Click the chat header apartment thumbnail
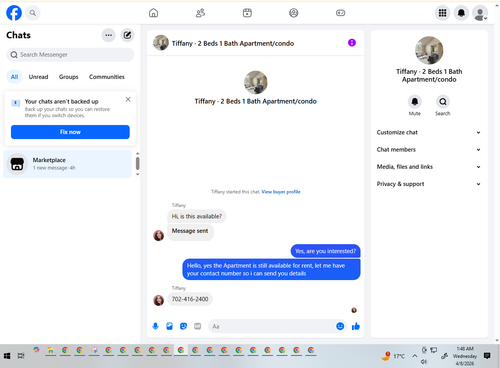Image resolution: width=500 pixels, height=368 pixels. point(161,43)
